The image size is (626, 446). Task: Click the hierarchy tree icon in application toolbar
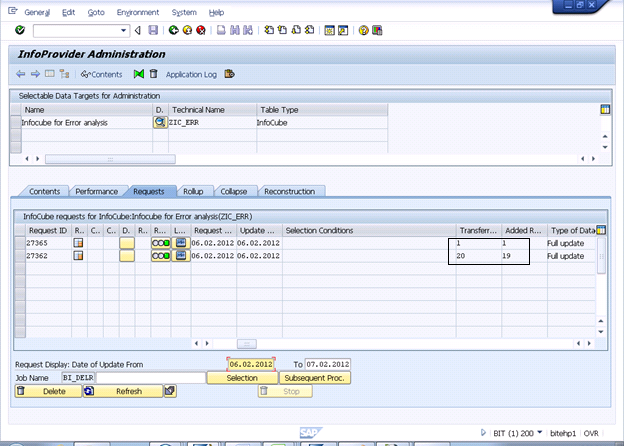(64, 74)
